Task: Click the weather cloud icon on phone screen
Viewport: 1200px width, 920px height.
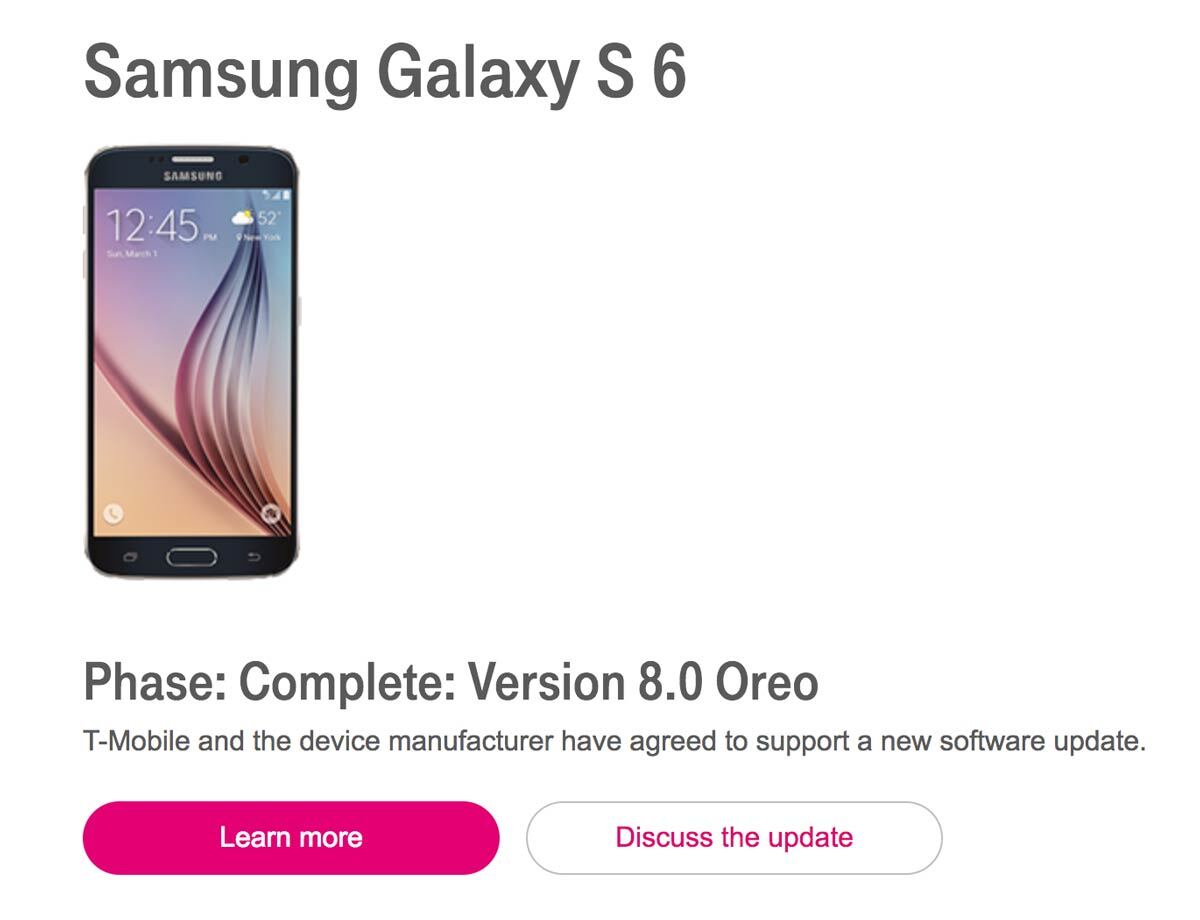Action: [x=242, y=217]
